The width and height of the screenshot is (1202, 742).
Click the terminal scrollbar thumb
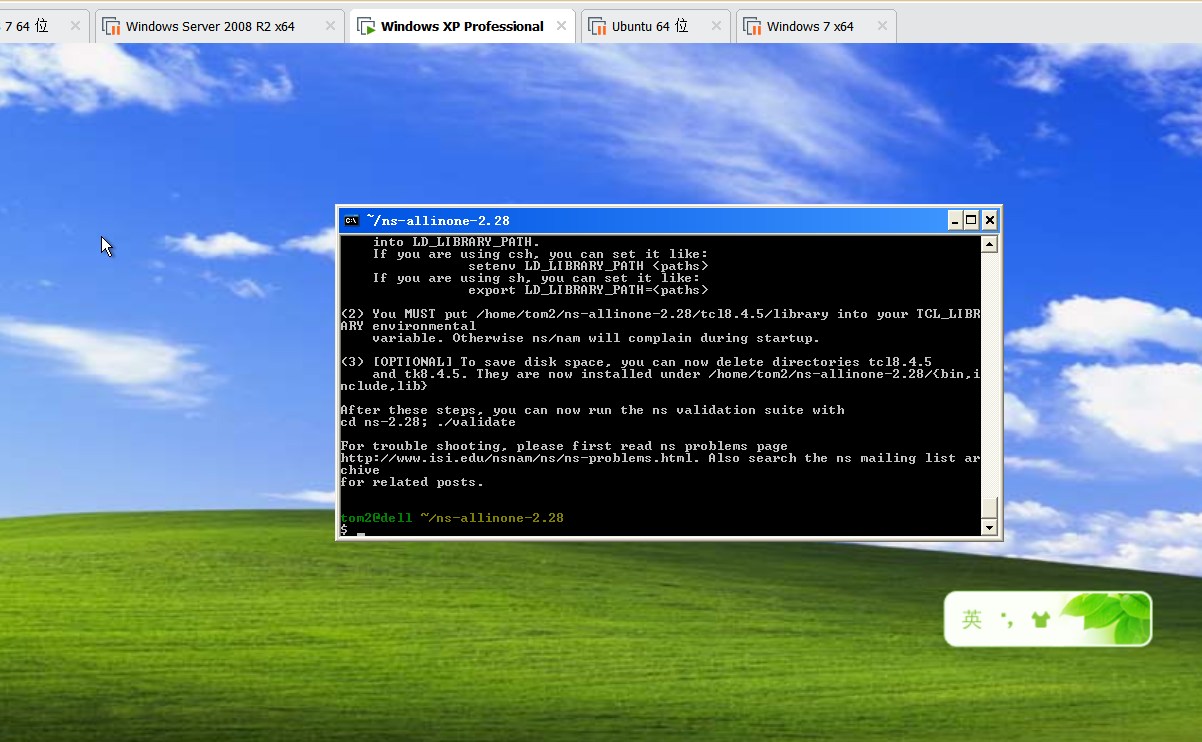[x=989, y=508]
